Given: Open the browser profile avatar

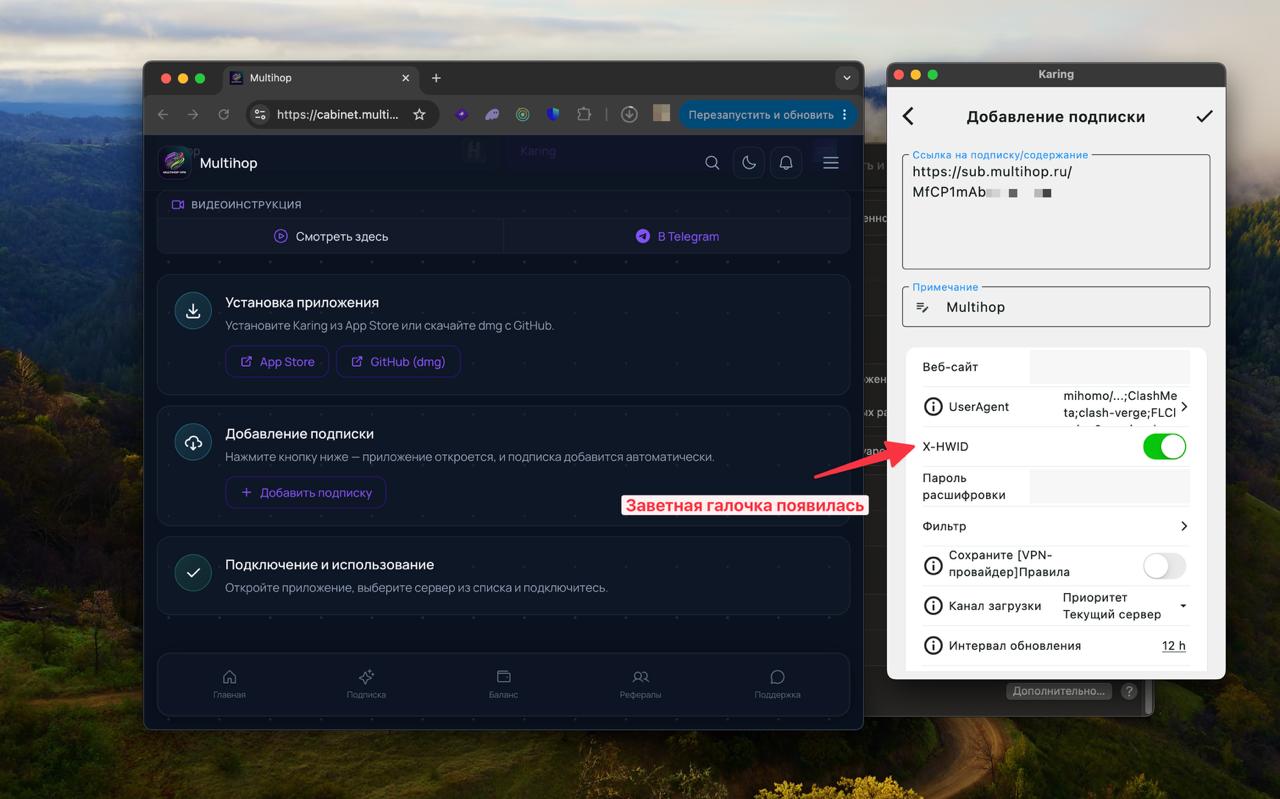Looking at the screenshot, I should click(x=661, y=114).
